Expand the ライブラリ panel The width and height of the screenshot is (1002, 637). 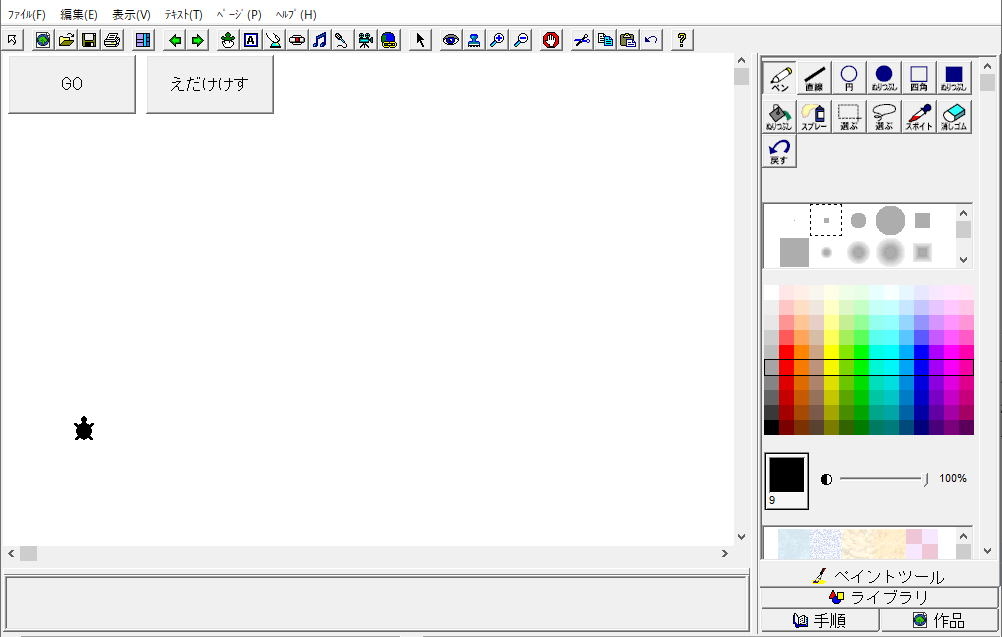[x=879, y=597]
